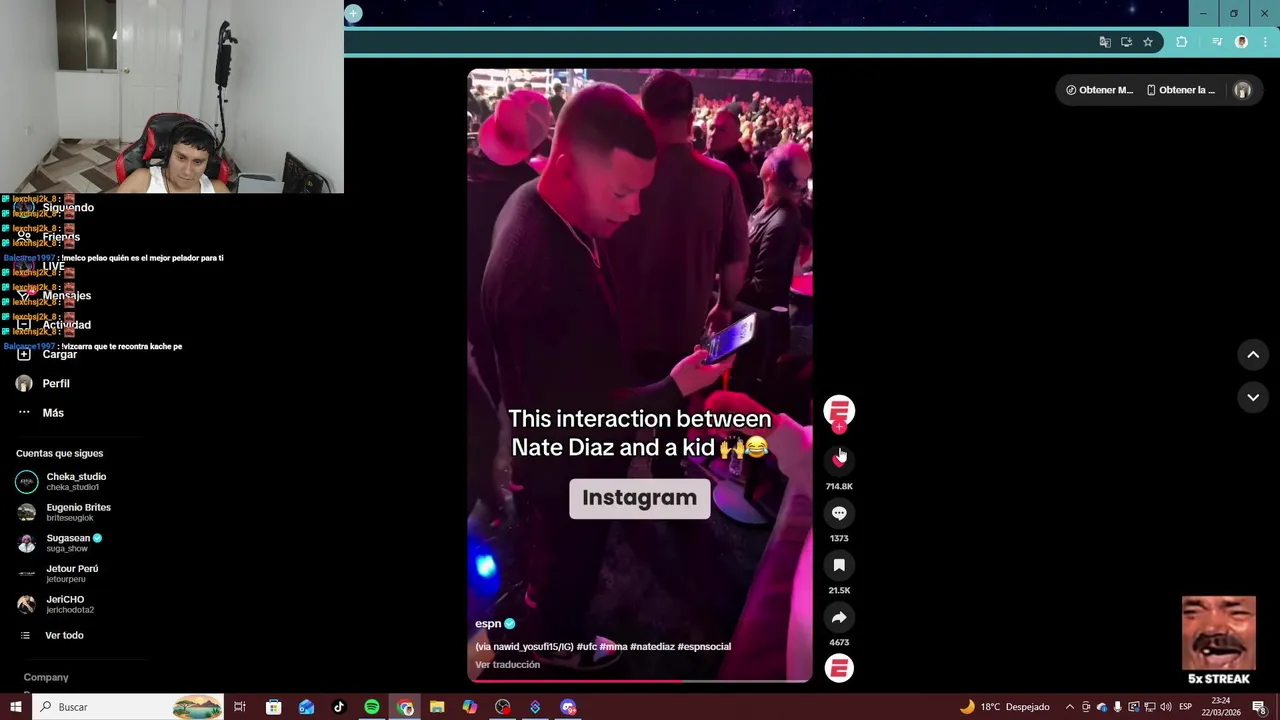
Task: Click the espn username under the video
Action: click(488, 624)
